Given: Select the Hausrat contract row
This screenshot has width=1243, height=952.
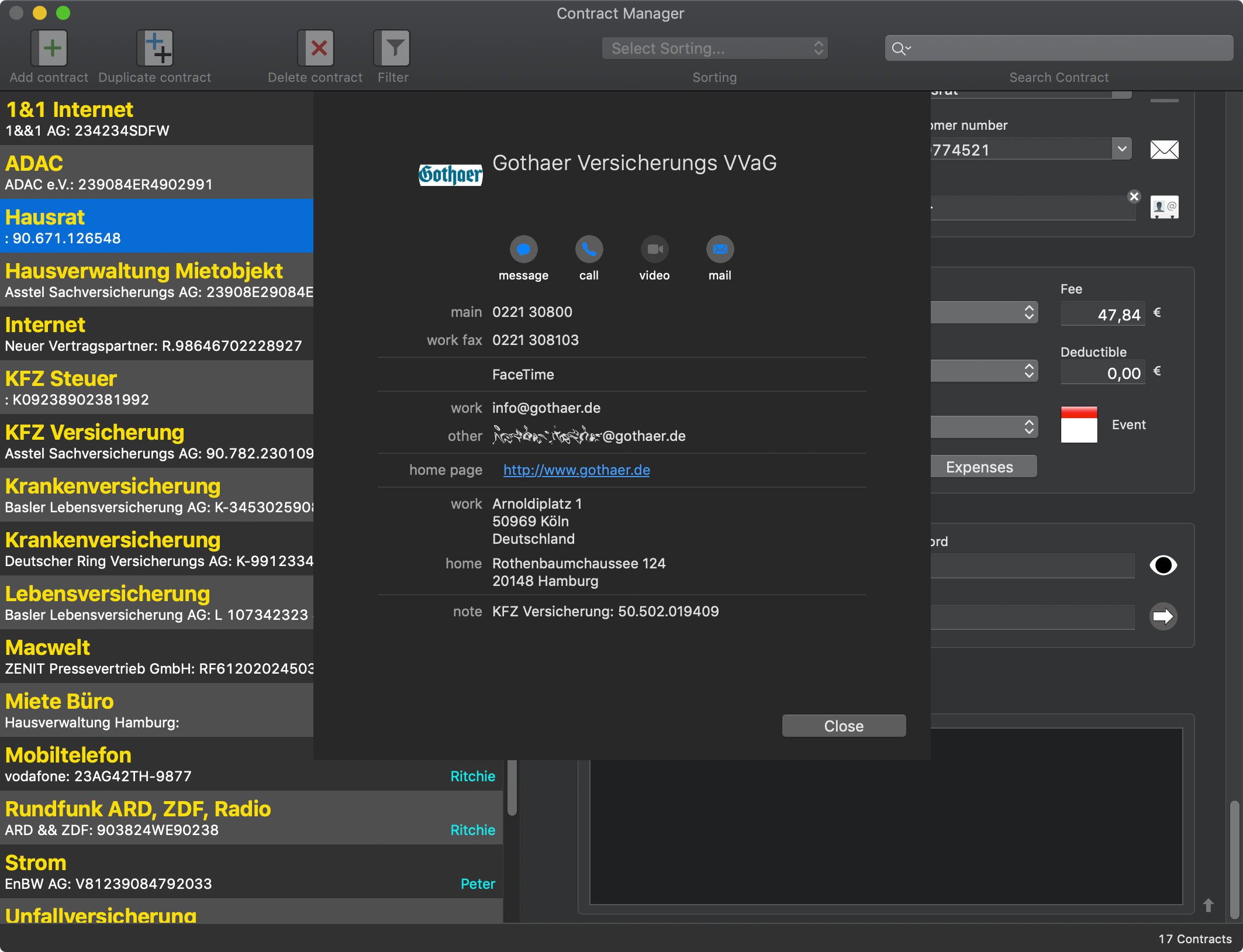Looking at the screenshot, I should (x=157, y=226).
